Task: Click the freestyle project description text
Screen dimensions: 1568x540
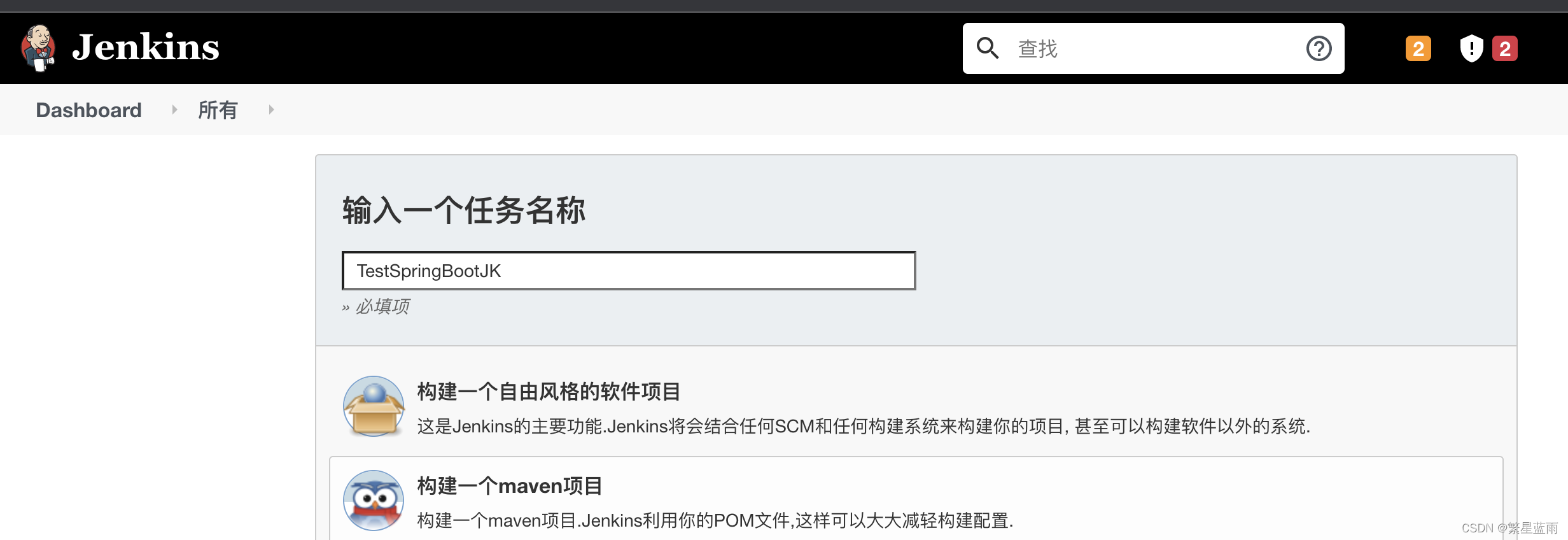Action: 864,426
